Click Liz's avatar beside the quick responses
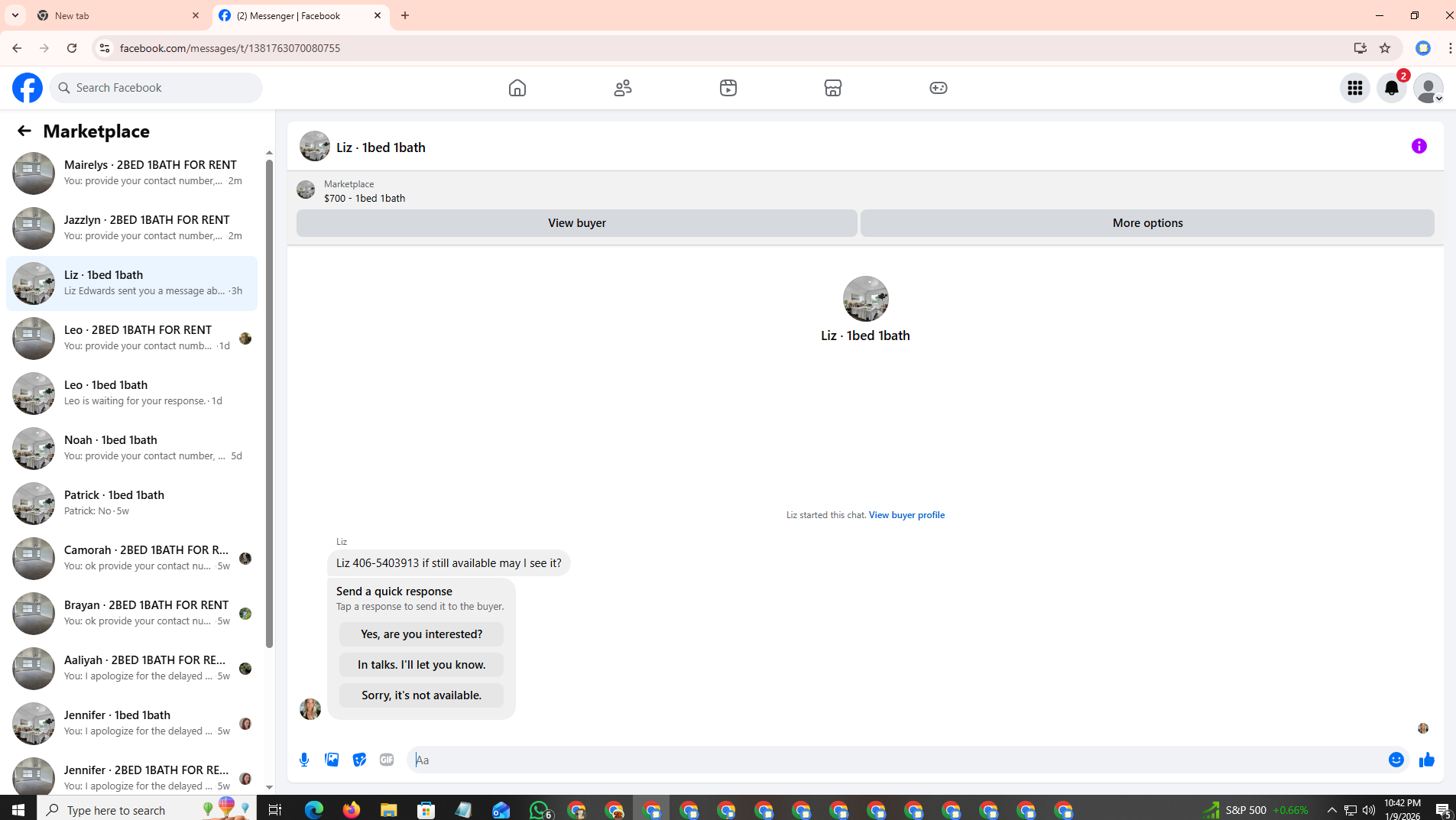Screen dimensions: 1456x820 pos(310,709)
